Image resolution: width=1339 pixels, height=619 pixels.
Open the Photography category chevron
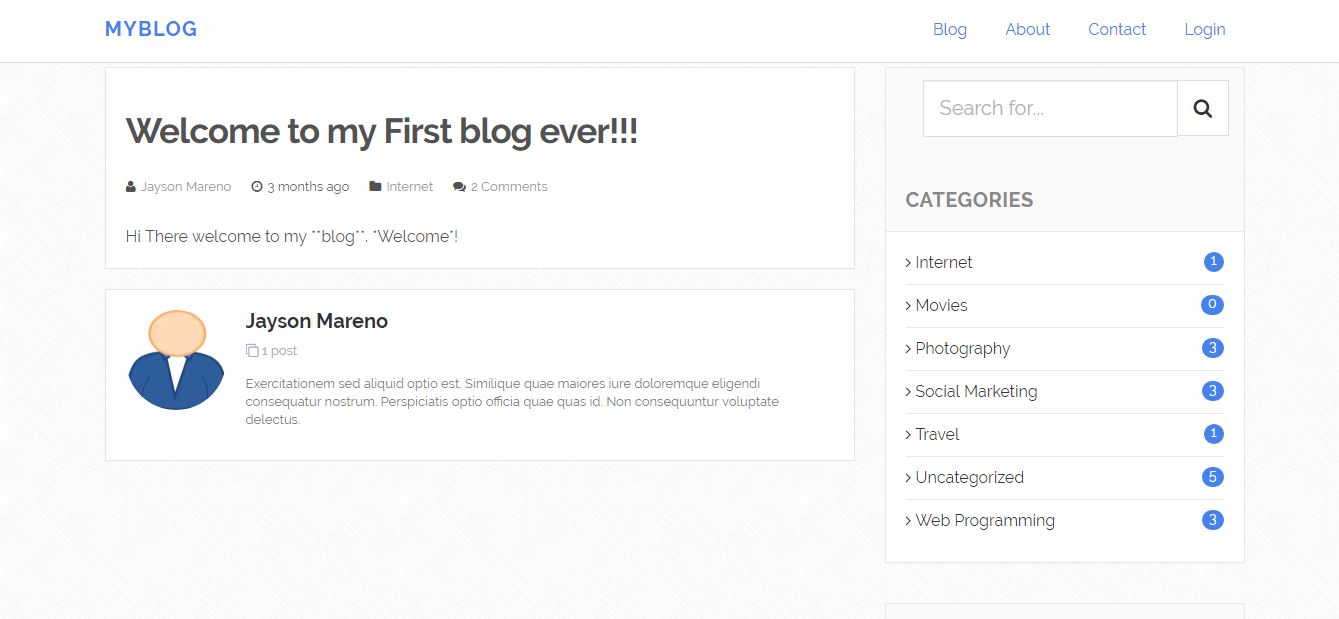(908, 349)
